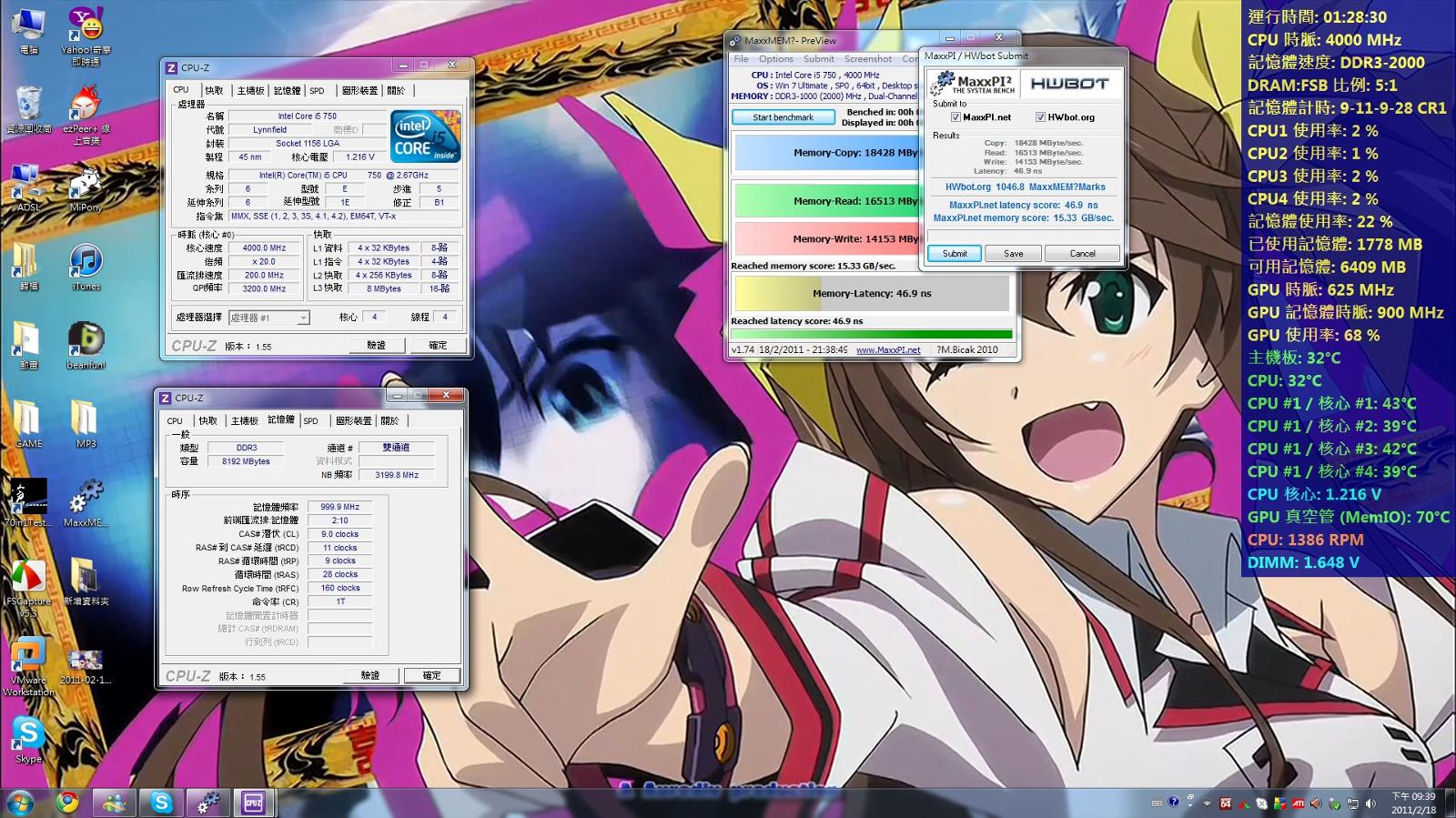The height and width of the screenshot is (818, 1456).
Task: Launch the MaxxME... desktop shortcut
Action: [x=86, y=503]
